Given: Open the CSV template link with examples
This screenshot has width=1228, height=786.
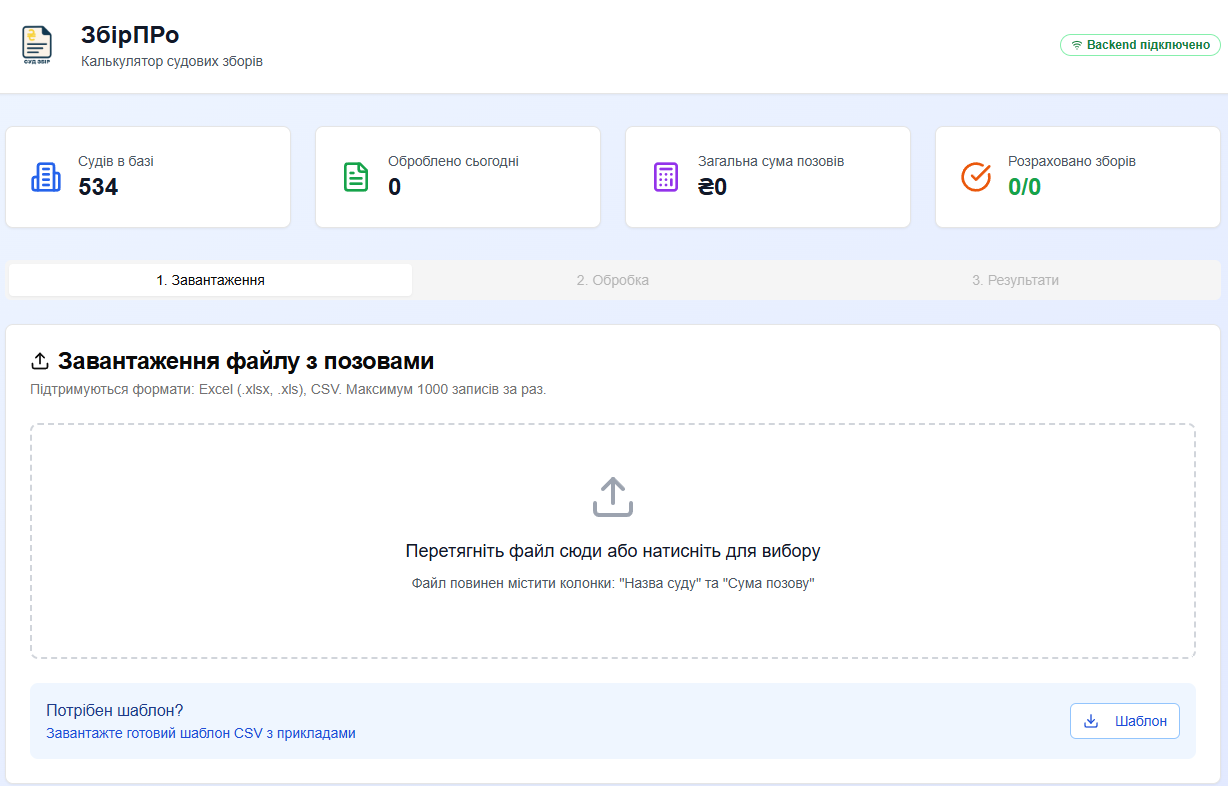Looking at the screenshot, I should pyautogui.click(x=199, y=733).
